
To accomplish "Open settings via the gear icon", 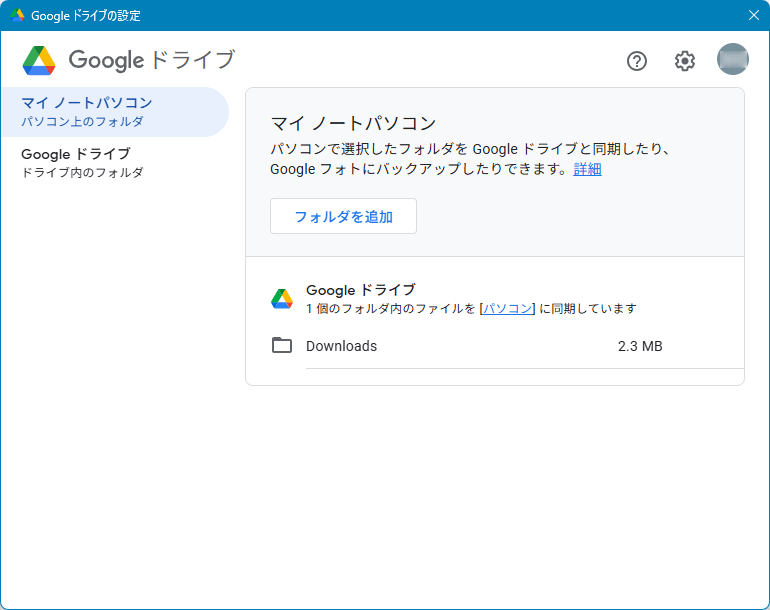I will pos(685,61).
